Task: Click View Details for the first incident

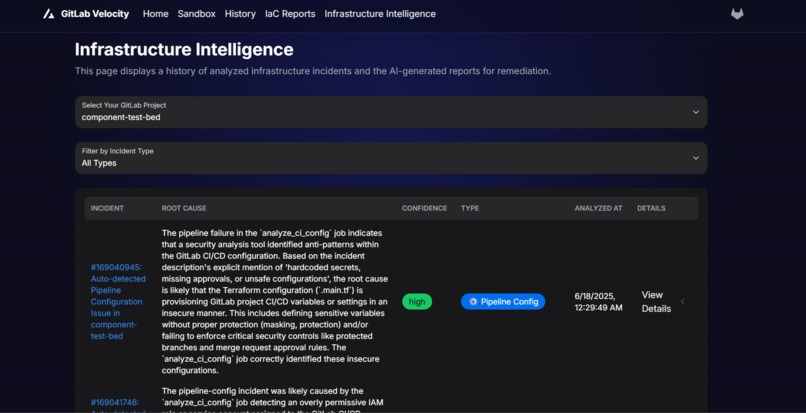Action: 656,302
